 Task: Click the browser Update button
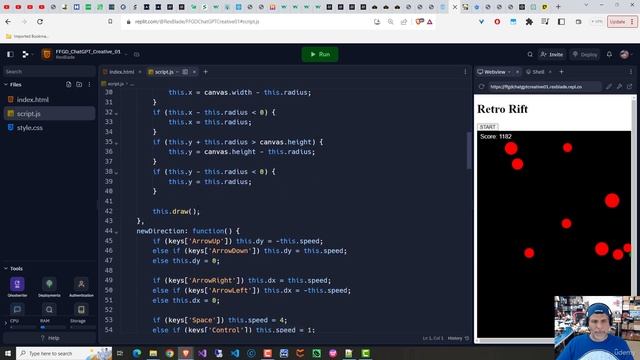click(622, 22)
